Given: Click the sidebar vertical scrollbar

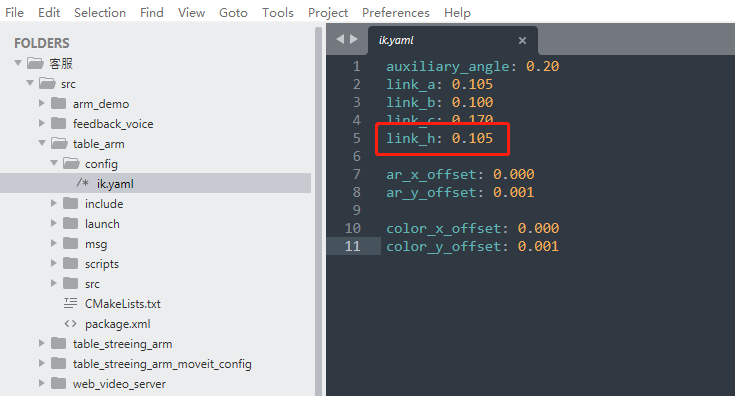Looking at the screenshot, I should (319, 211).
